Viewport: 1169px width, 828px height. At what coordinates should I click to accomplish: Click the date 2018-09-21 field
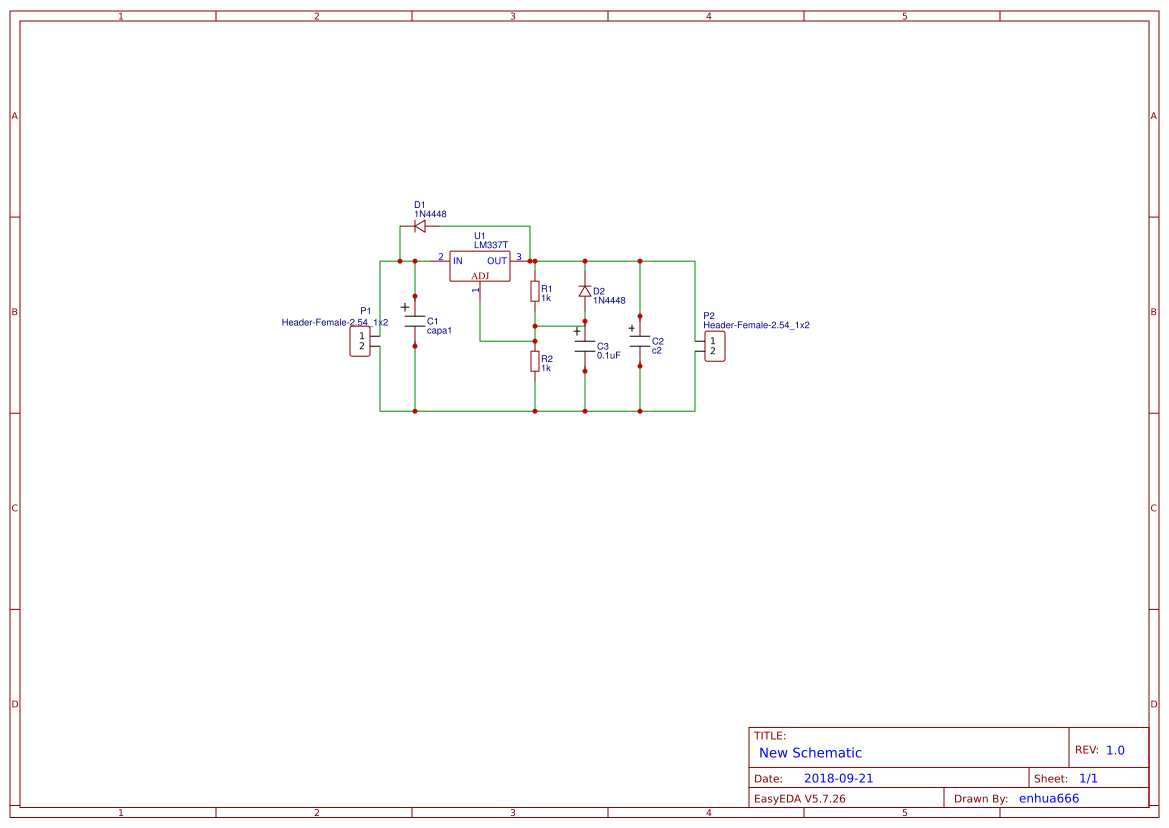pyautogui.click(x=840, y=777)
